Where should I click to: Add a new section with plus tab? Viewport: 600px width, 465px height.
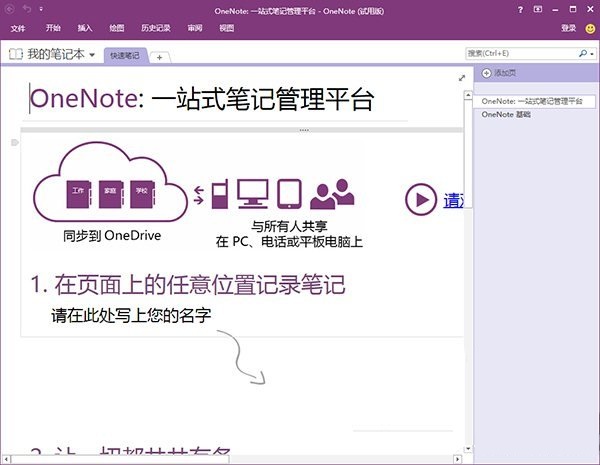click(158, 56)
